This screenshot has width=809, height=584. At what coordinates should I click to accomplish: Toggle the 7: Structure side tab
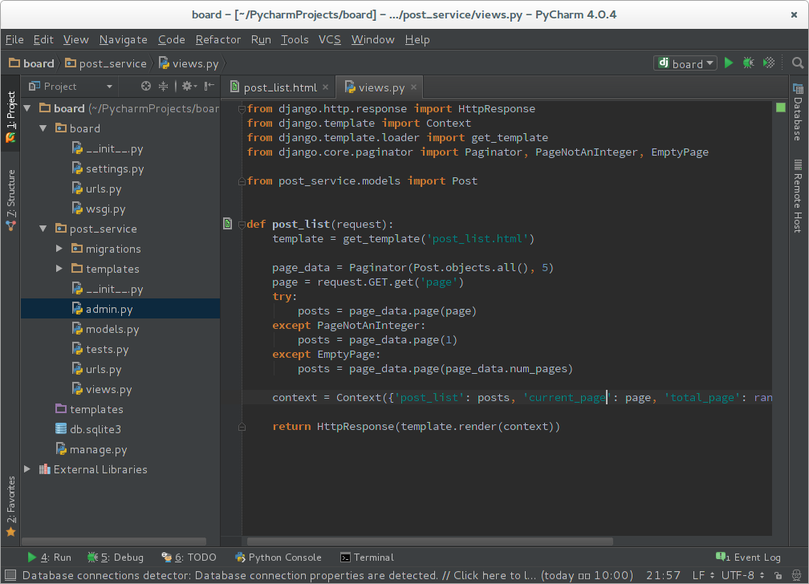coord(10,200)
